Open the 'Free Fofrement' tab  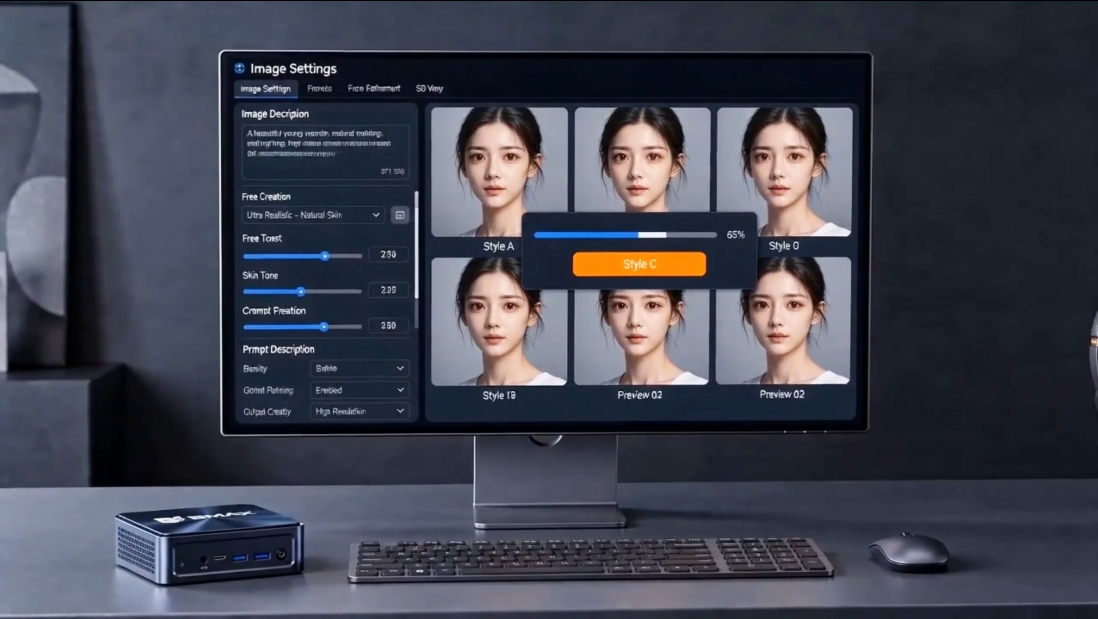point(374,88)
